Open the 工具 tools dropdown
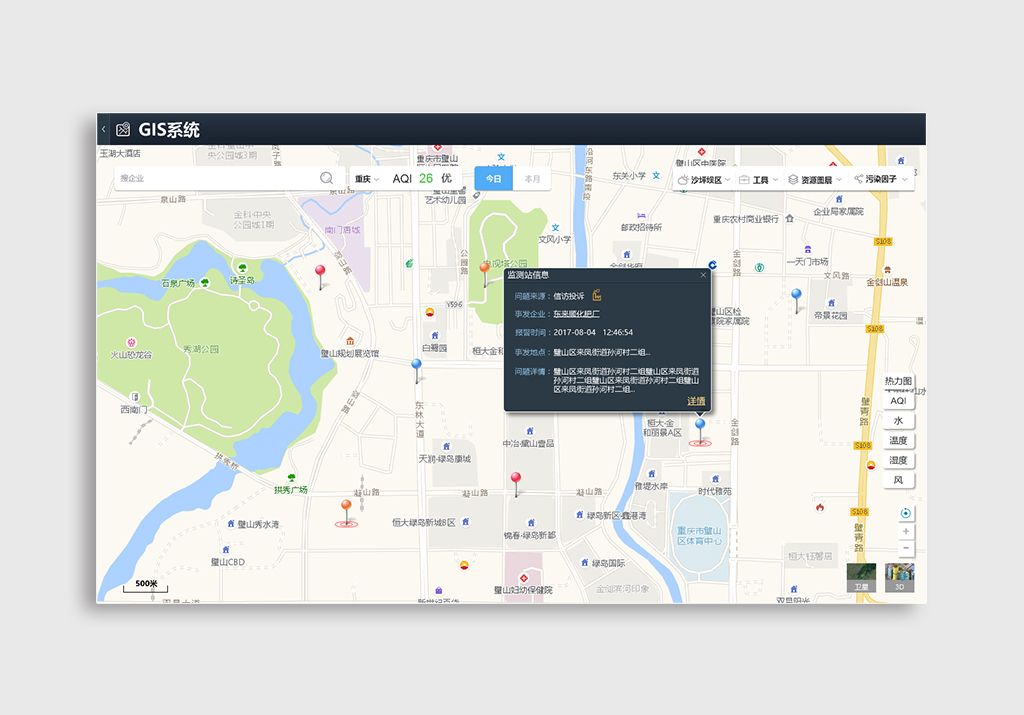1024x715 pixels. [x=758, y=180]
